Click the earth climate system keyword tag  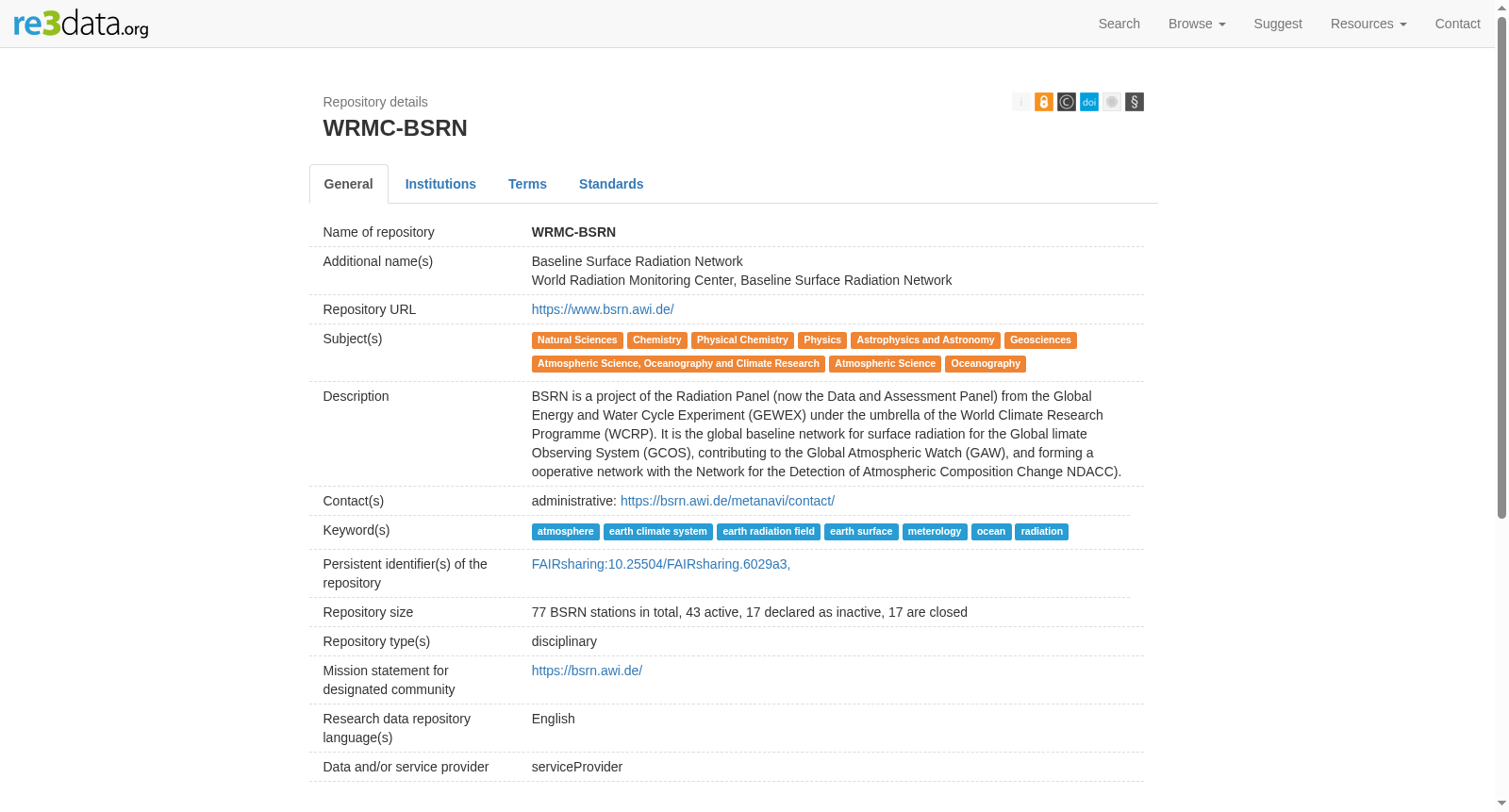[658, 532]
